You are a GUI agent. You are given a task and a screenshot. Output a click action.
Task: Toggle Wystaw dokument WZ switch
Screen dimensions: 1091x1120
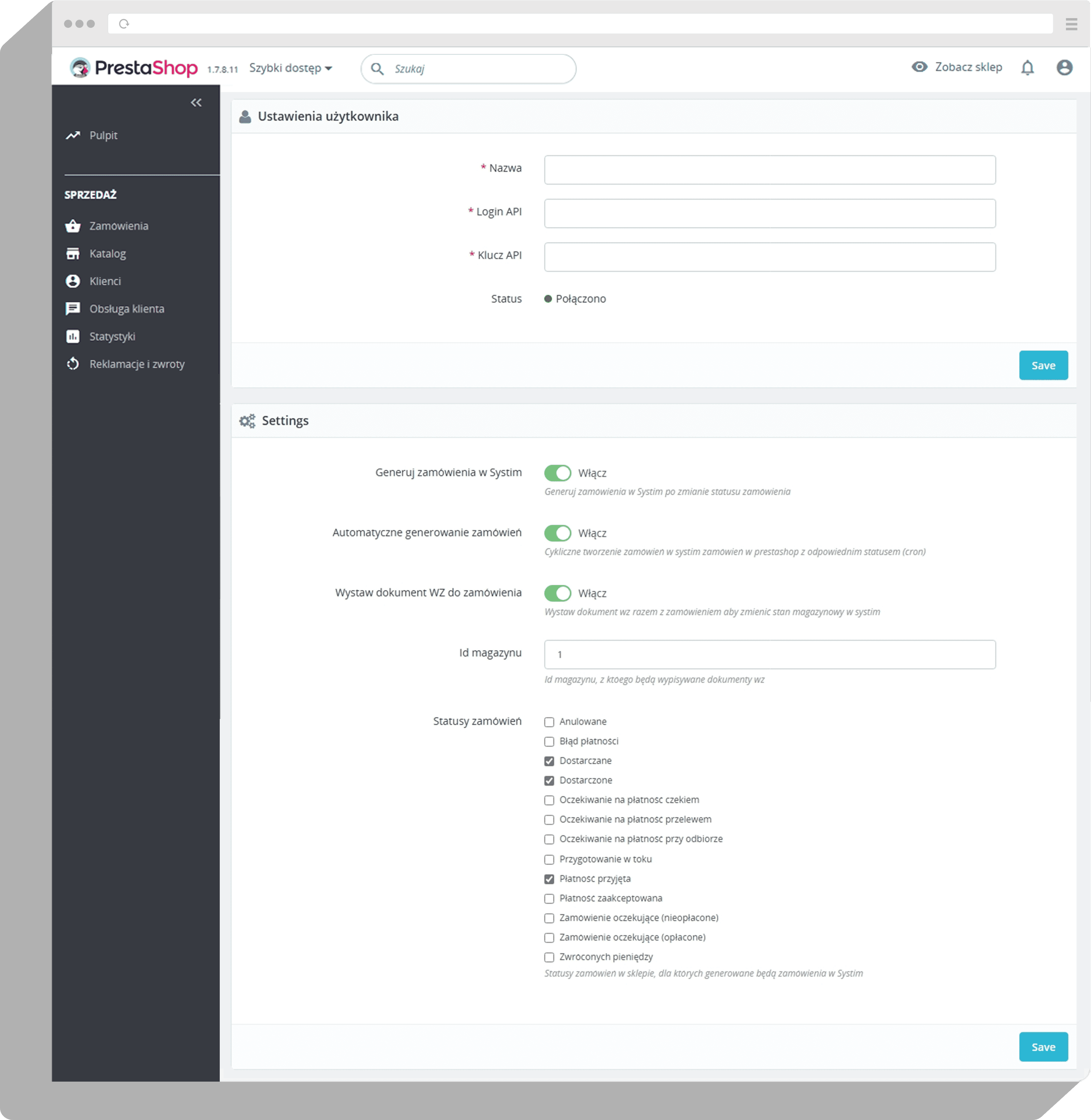tap(557, 593)
